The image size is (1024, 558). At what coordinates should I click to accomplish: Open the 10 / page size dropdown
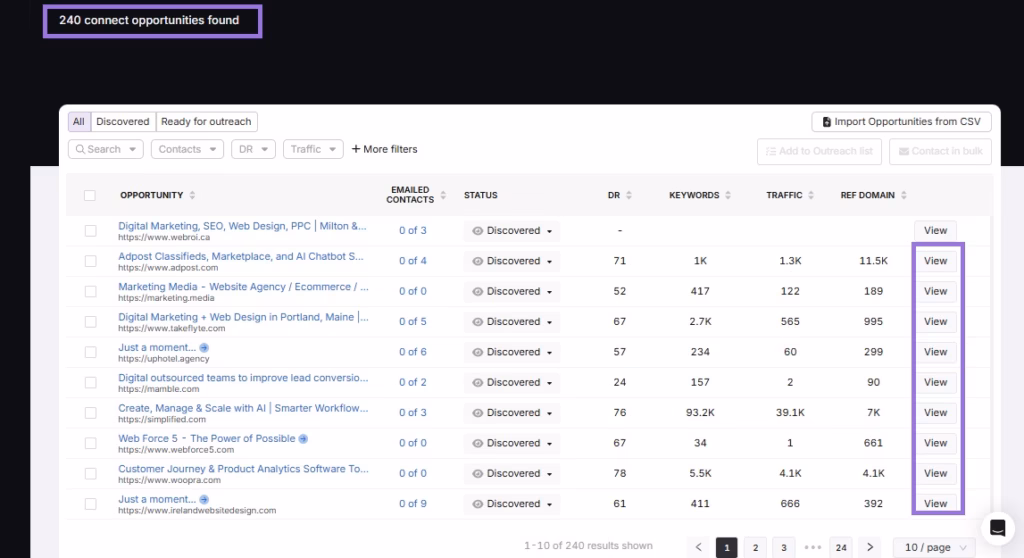[936, 547]
